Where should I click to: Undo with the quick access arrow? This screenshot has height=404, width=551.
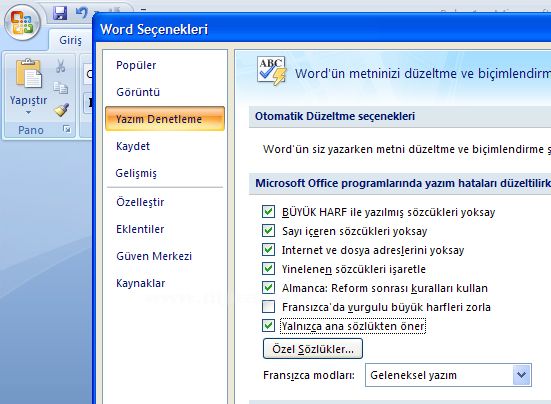81,13
